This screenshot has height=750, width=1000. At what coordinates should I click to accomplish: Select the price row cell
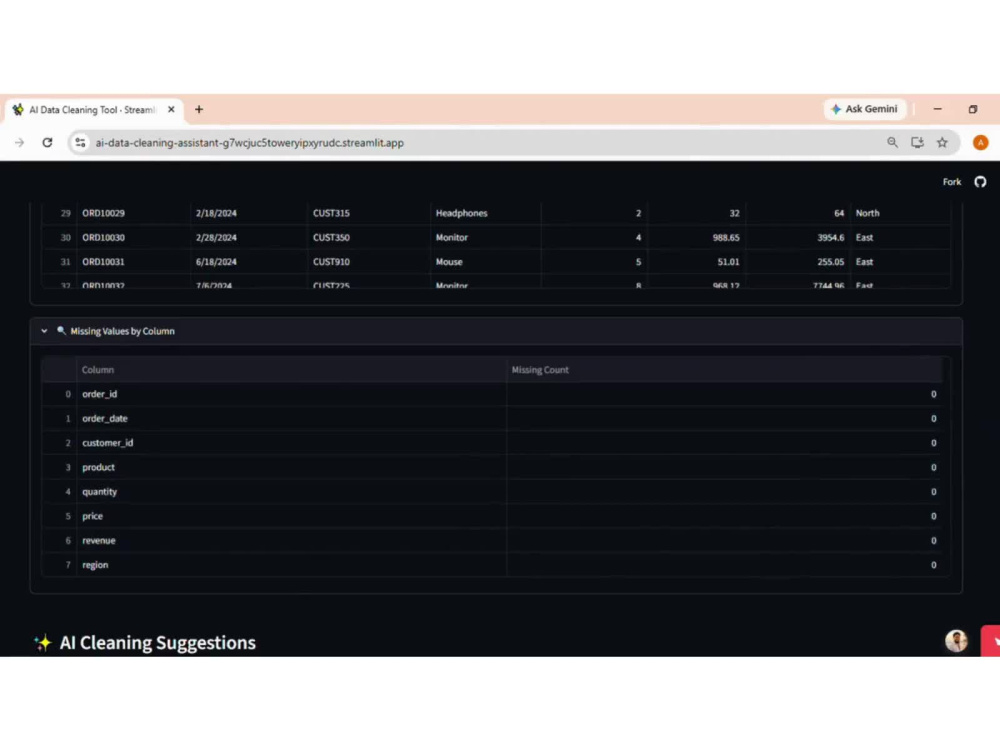click(291, 516)
